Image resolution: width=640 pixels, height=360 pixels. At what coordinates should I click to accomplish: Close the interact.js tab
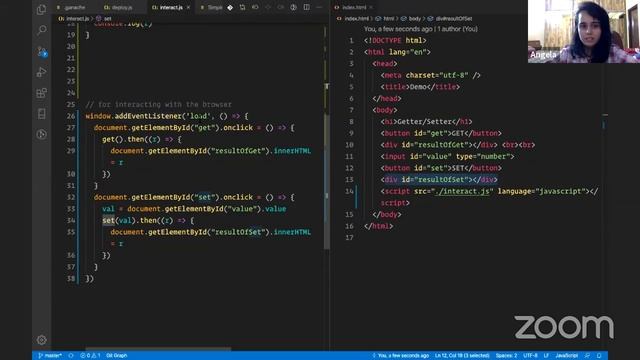coord(188,7)
